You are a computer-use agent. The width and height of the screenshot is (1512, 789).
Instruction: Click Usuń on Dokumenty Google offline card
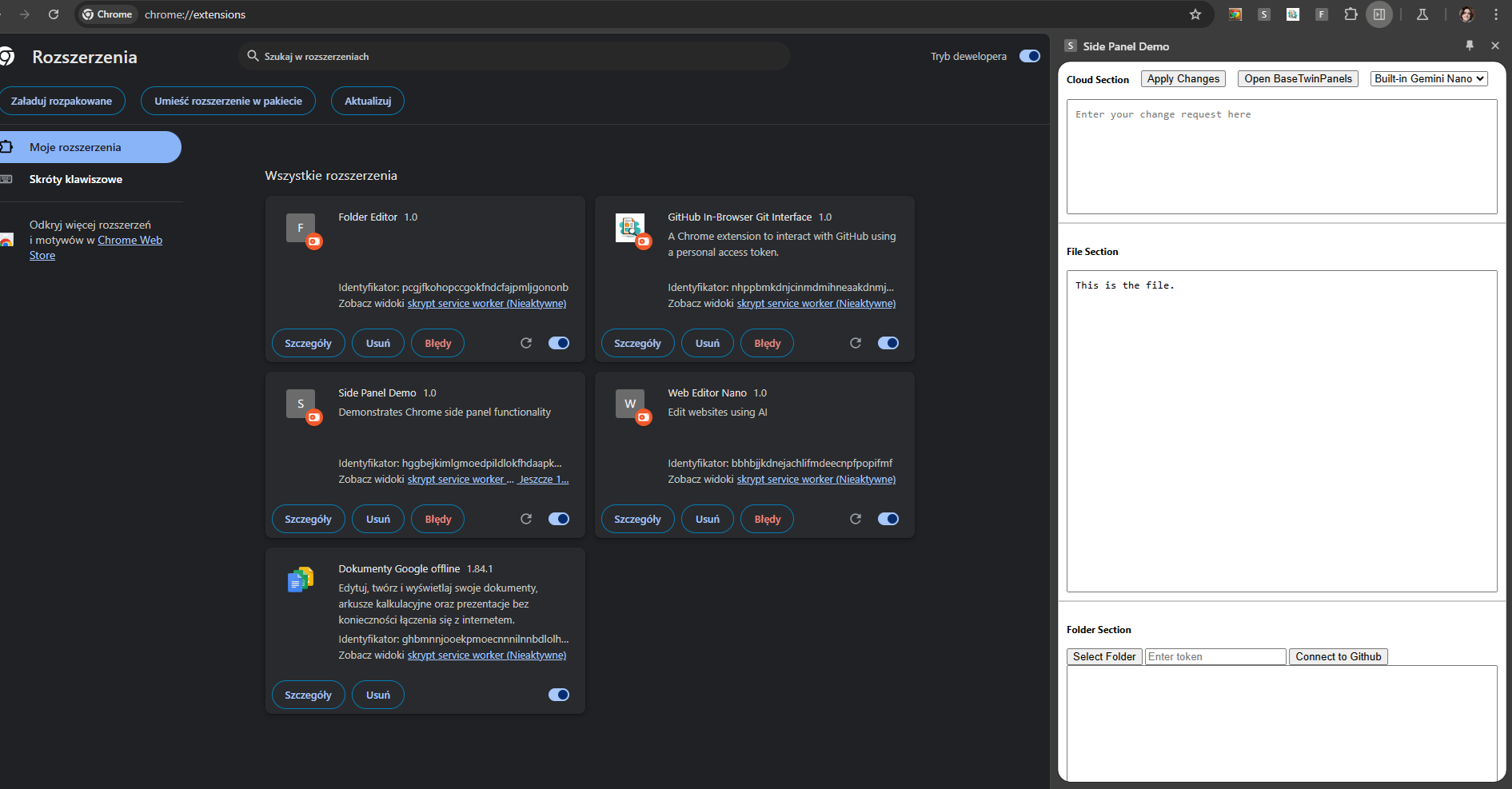coord(378,695)
